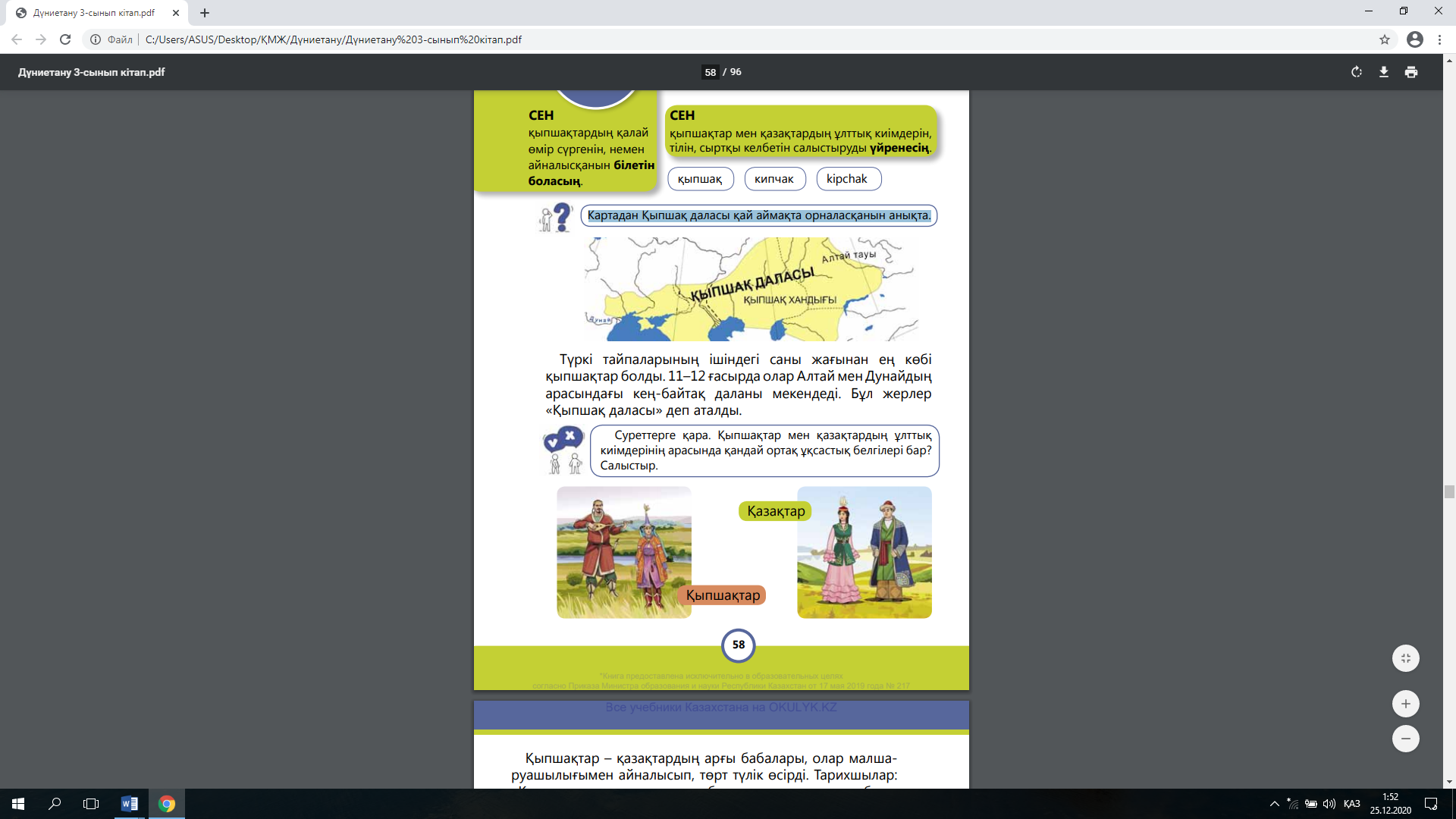Open the Chrome profile avatar
Screen dimensions: 1456x819
click(x=1414, y=39)
